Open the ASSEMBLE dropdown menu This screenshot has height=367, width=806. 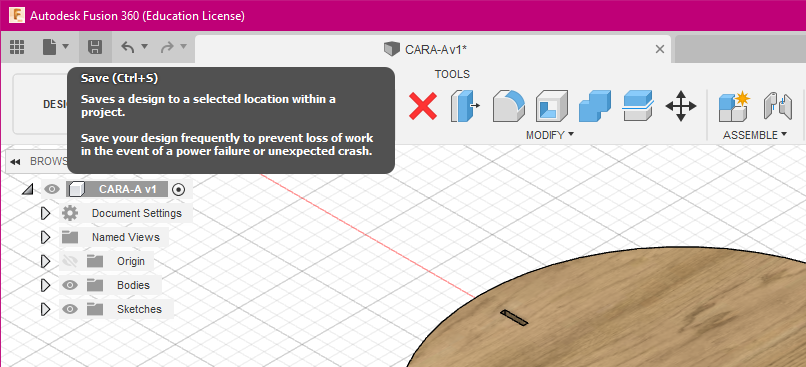755,135
